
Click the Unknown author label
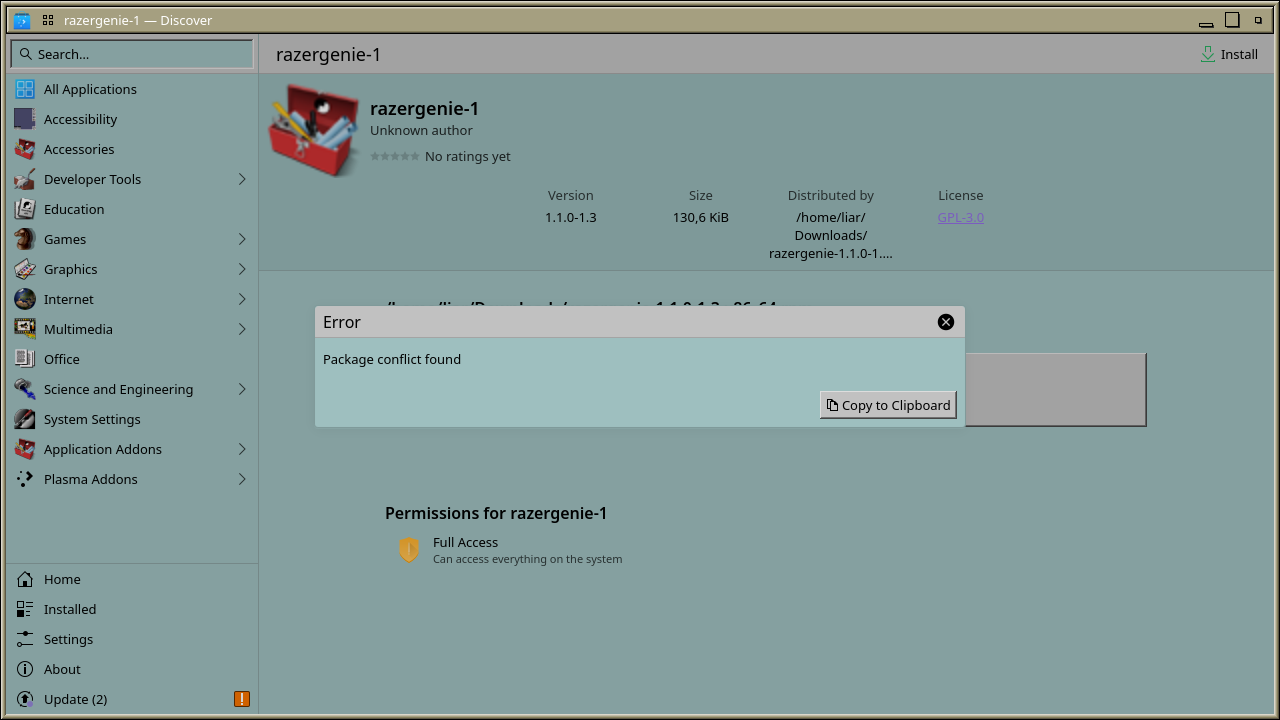click(x=421, y=130)
